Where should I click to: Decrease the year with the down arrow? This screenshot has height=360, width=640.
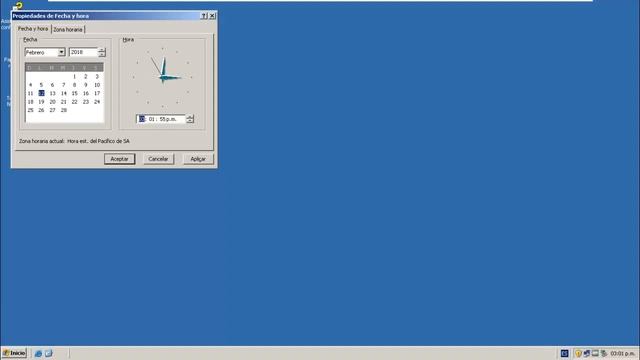pyautogui.click(x=102, y=55)
